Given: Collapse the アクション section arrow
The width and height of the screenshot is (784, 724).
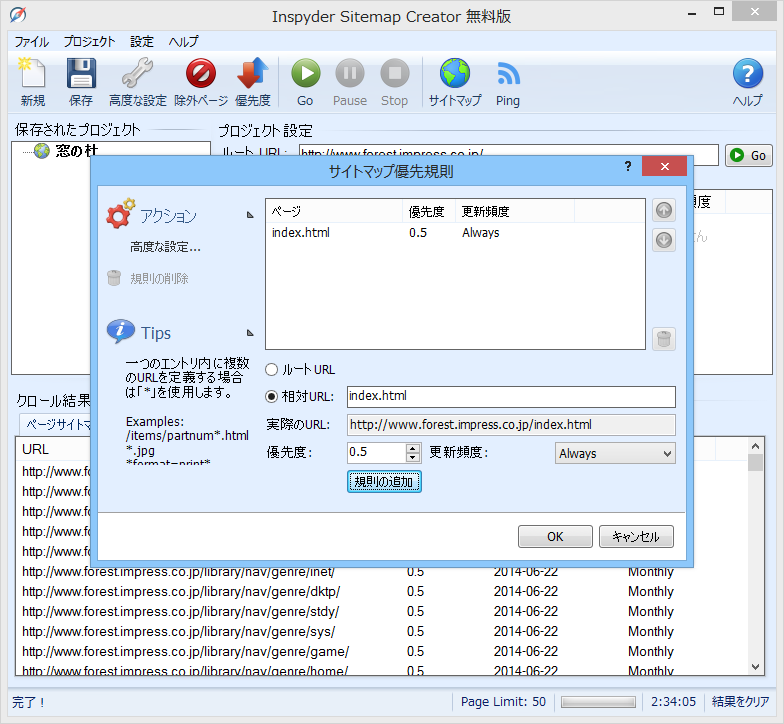Looking at the screenshot, I should [x=250, y=215].
